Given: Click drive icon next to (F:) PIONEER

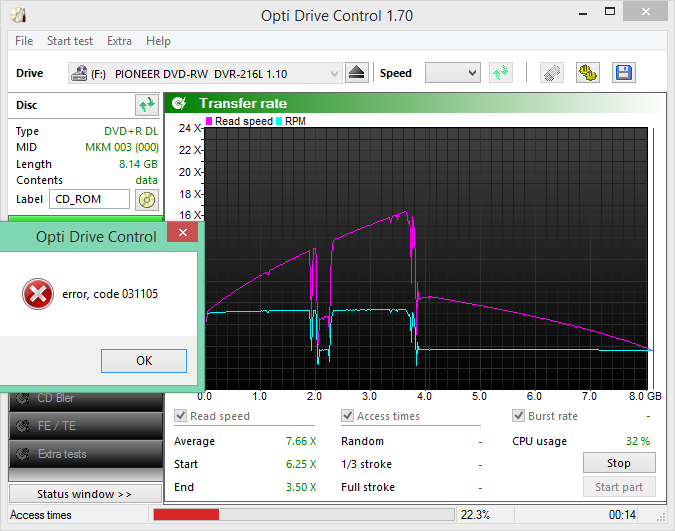Looking at the screenshot, I should [79, 73].
